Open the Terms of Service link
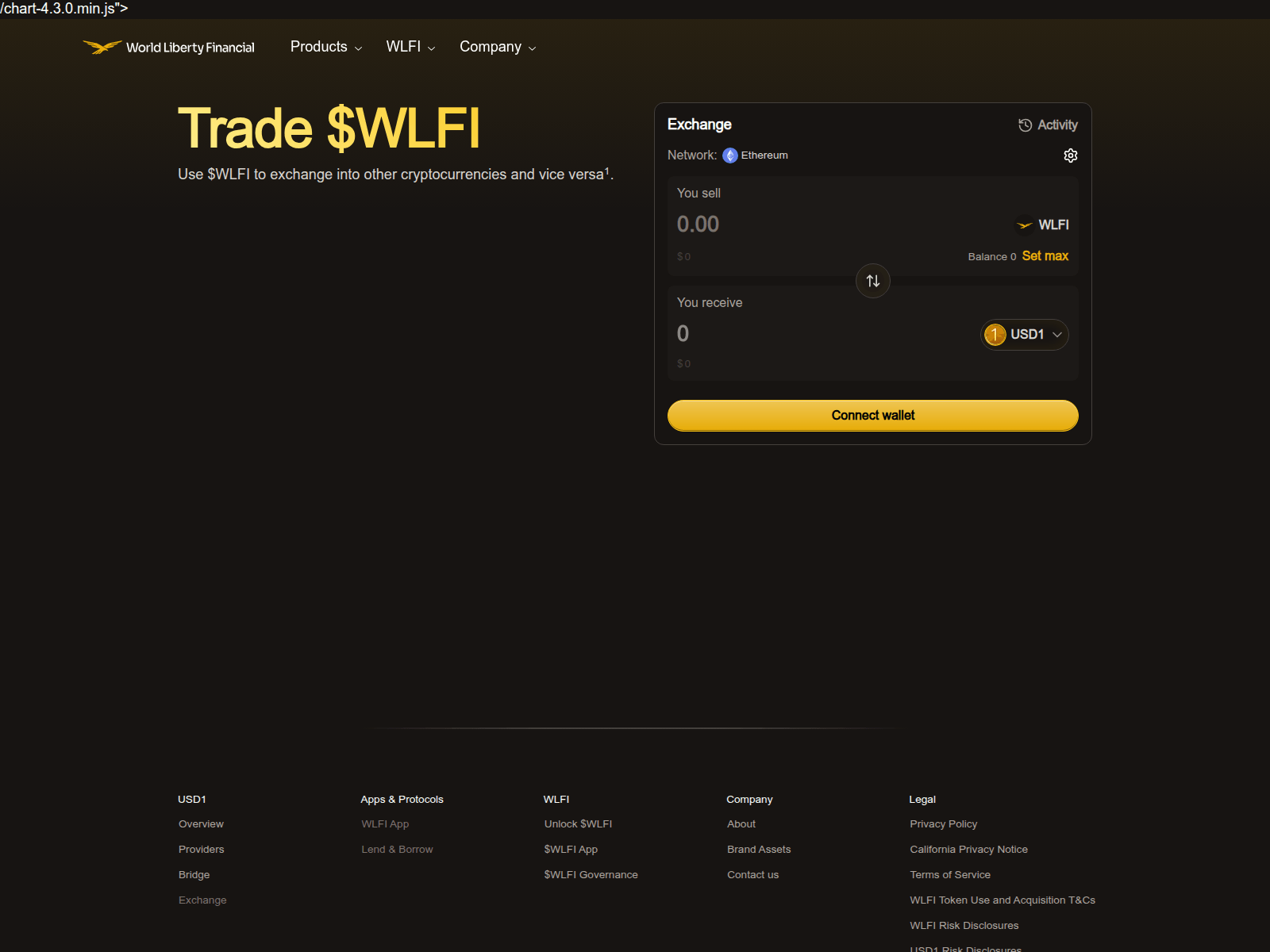Image resolution: width=1270 pixels, height=952 pixels. pos(950,875)
